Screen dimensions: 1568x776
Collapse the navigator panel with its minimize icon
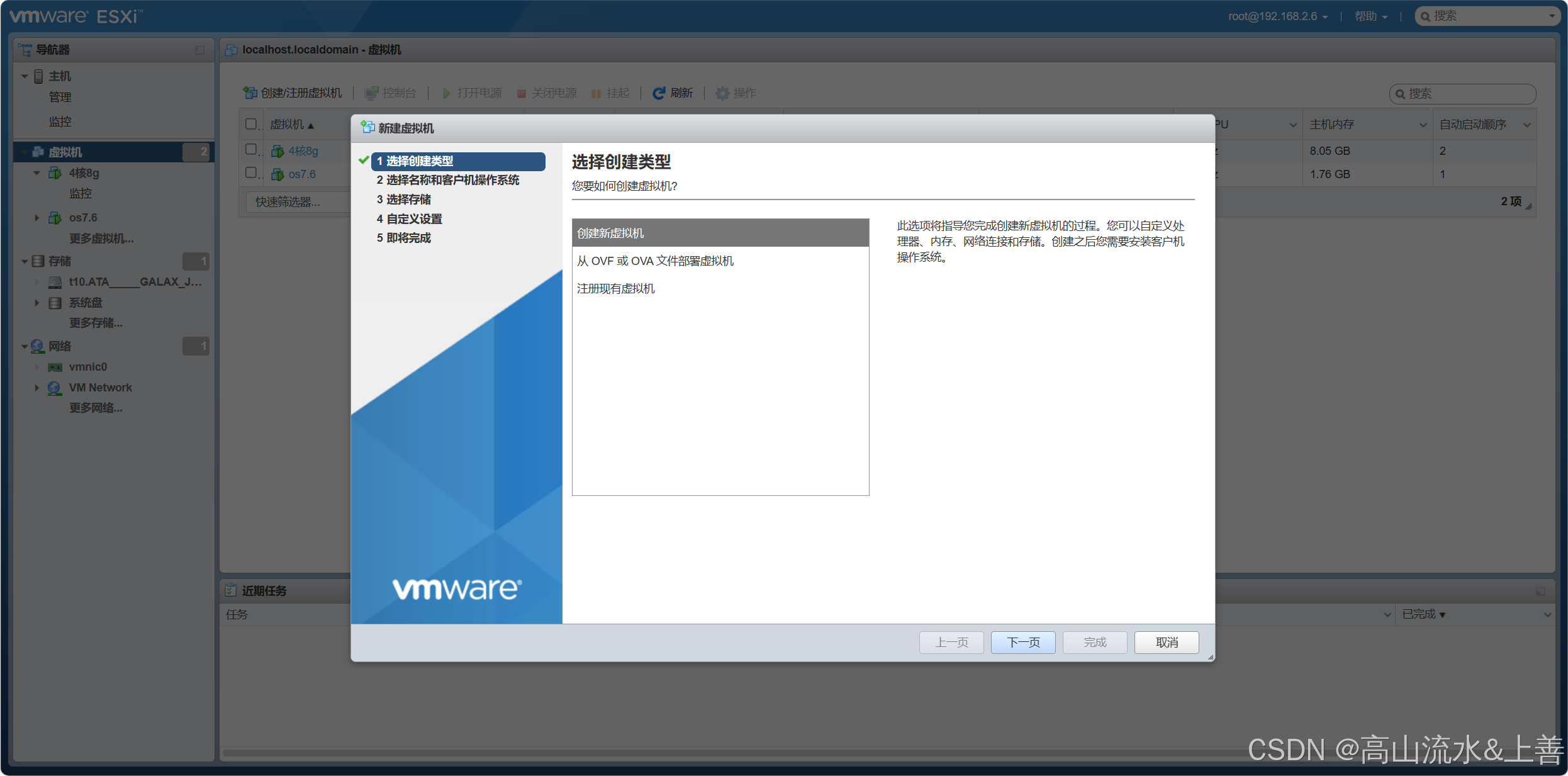pyautogui.click(x=199, y=50)
